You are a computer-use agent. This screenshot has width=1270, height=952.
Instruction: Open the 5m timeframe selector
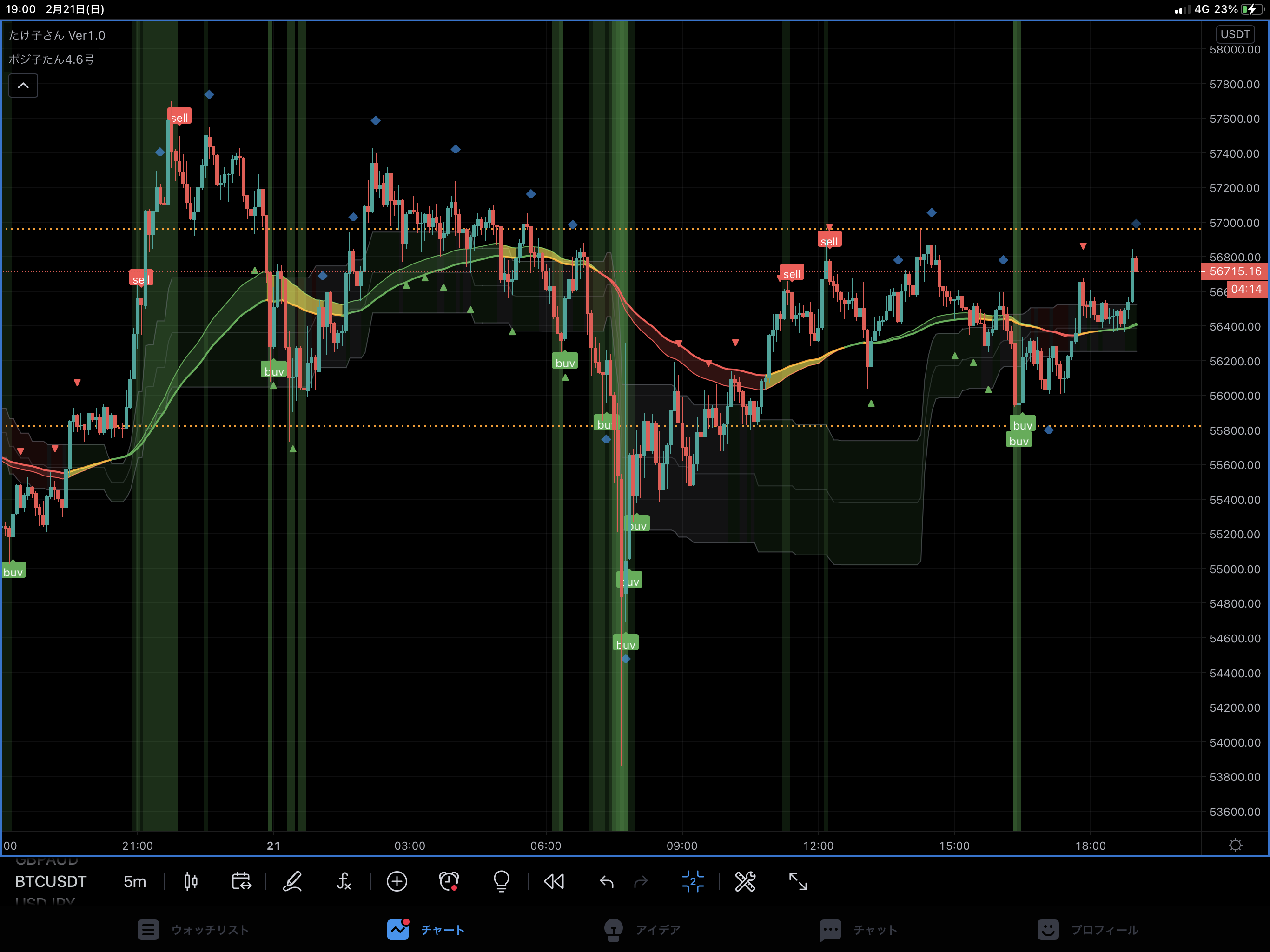pos(135,881)
